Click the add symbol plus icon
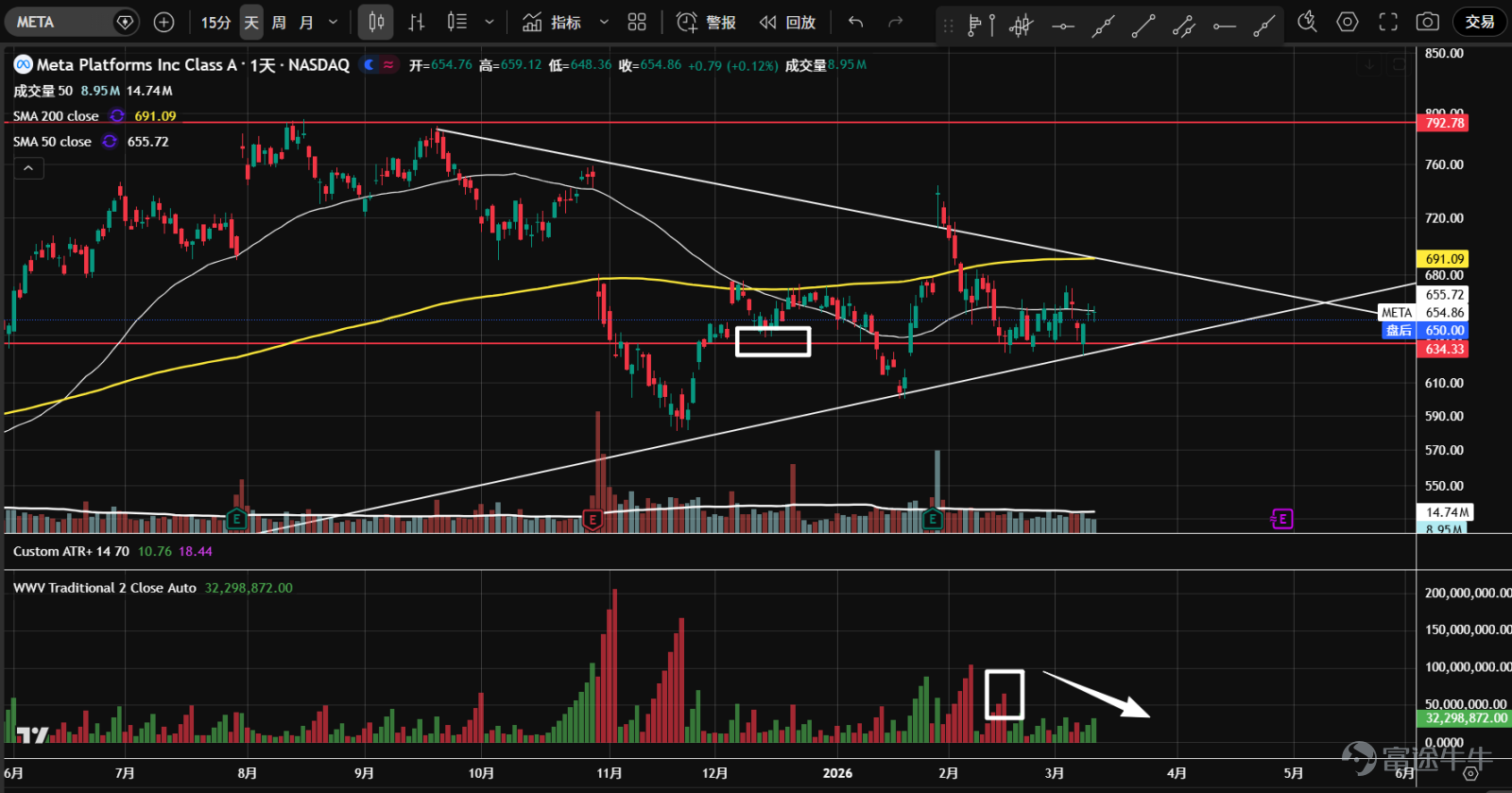 (163, 22)
